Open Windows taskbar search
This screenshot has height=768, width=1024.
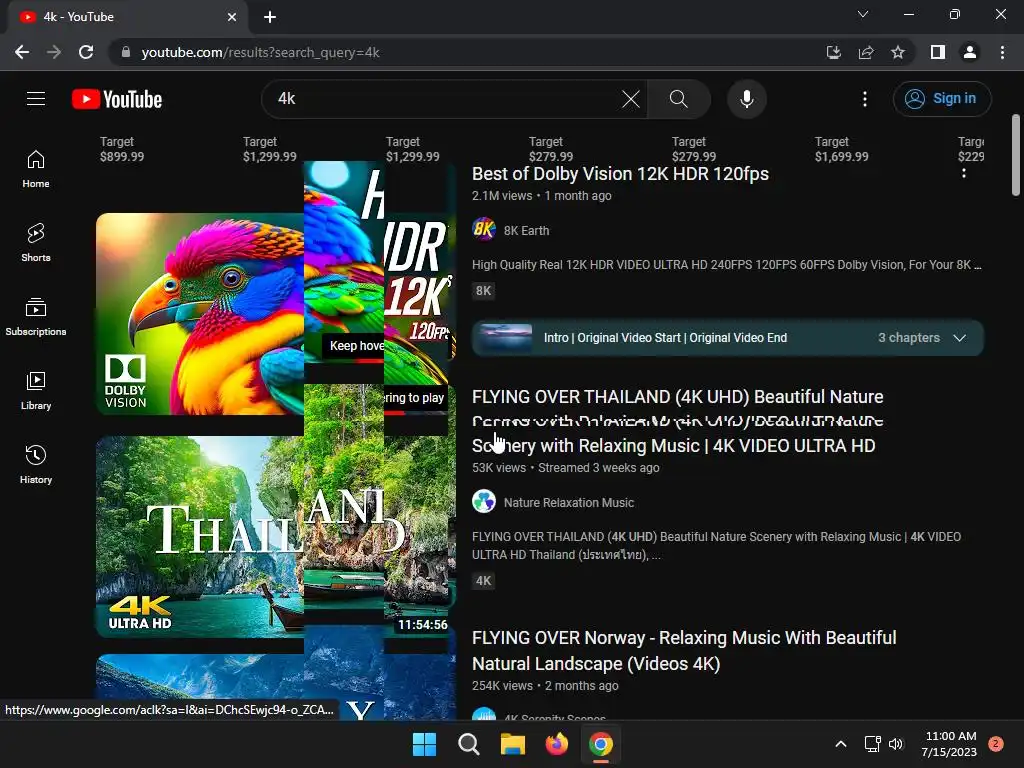[x=468, y=744]
